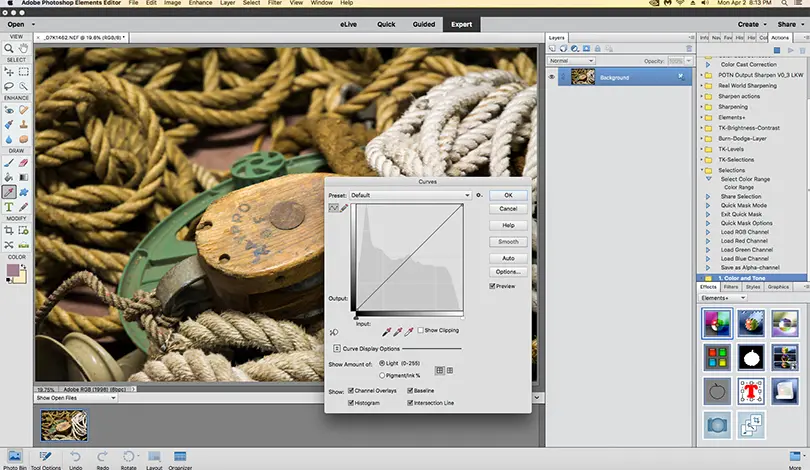Select the Hand tool

click(24, 47)
